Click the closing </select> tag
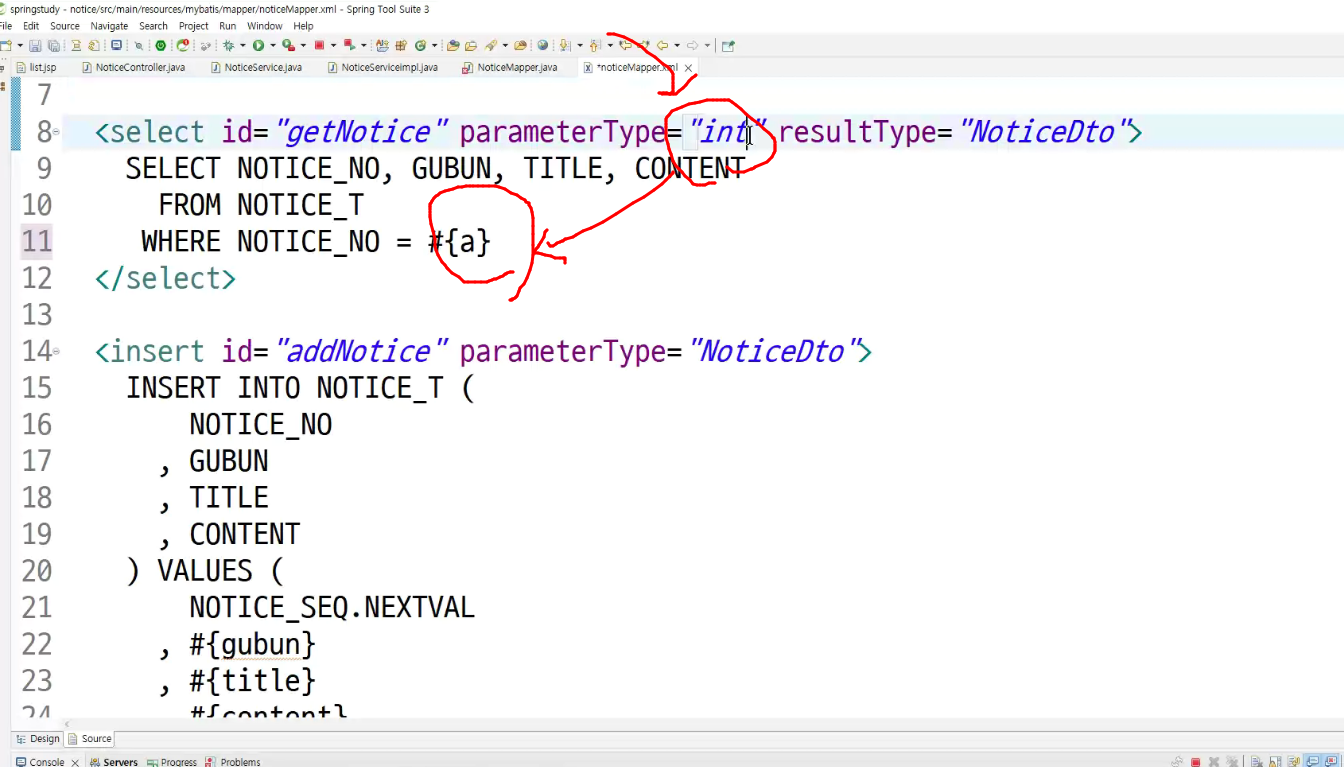The image size is (1344, 767). (165, 278)
